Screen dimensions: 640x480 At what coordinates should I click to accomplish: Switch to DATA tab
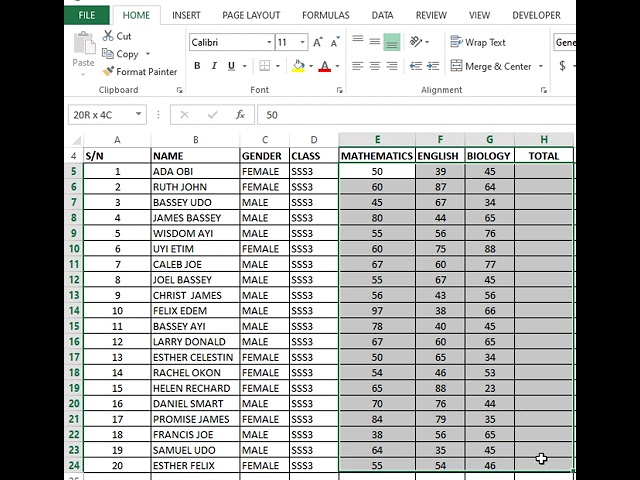click(382, 16)
